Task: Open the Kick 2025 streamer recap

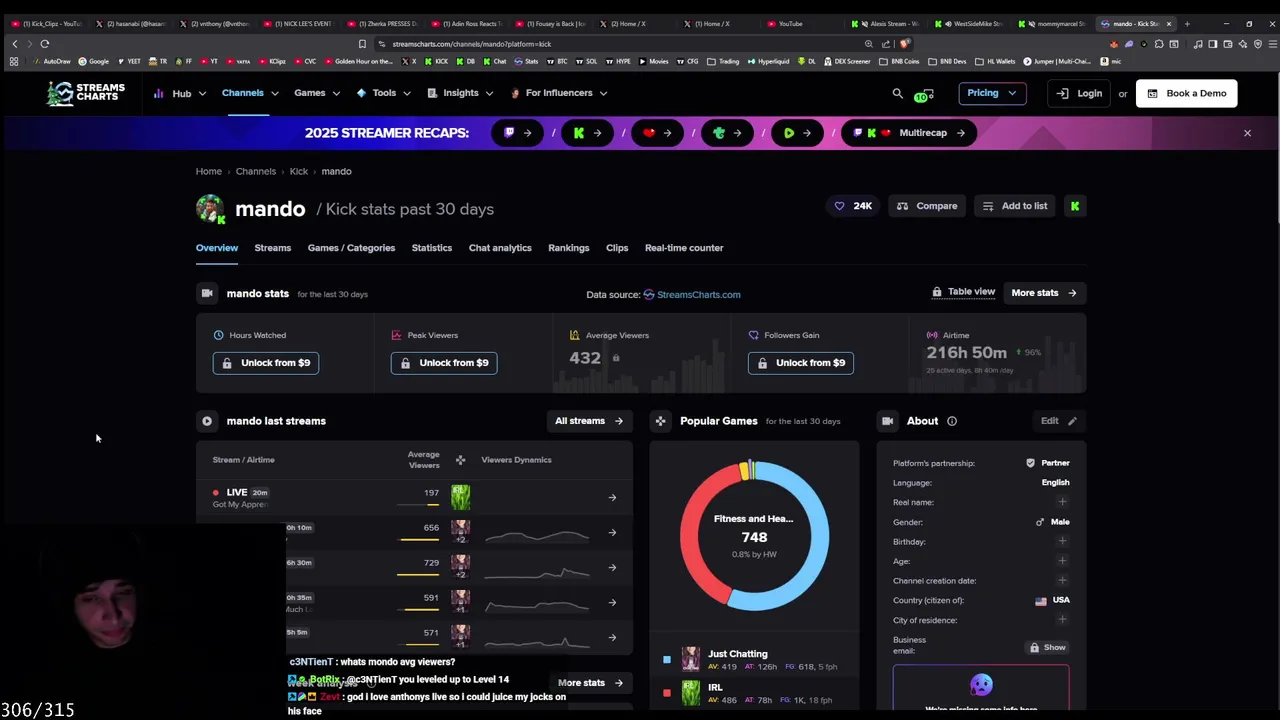Action: (x=588, y=133)
